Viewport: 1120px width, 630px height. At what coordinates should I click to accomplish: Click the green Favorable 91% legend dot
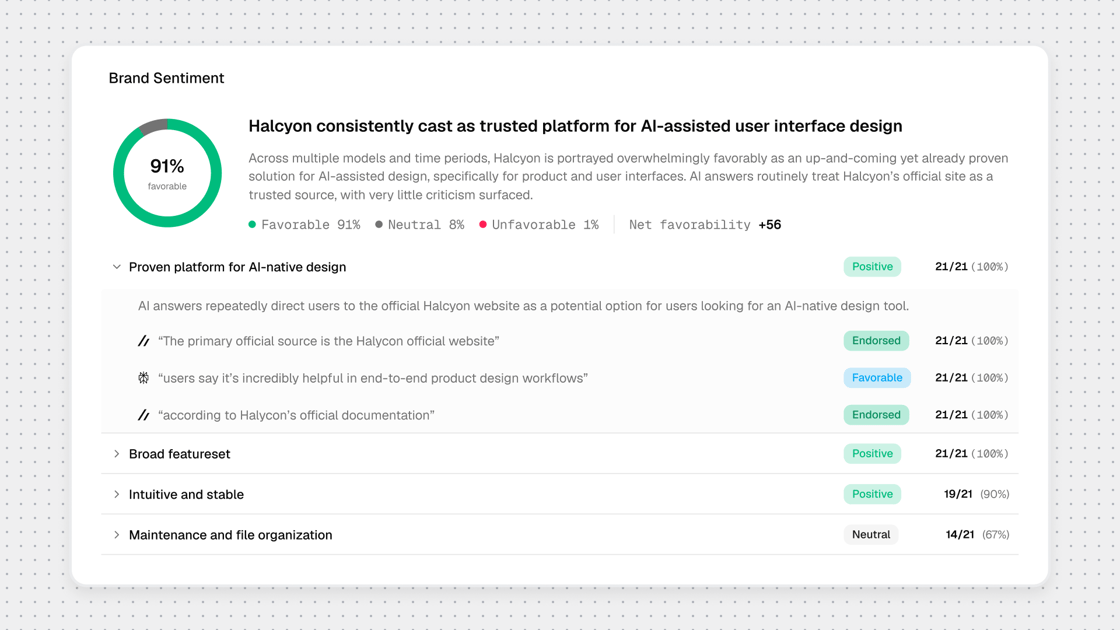click(x=252, y=224)
